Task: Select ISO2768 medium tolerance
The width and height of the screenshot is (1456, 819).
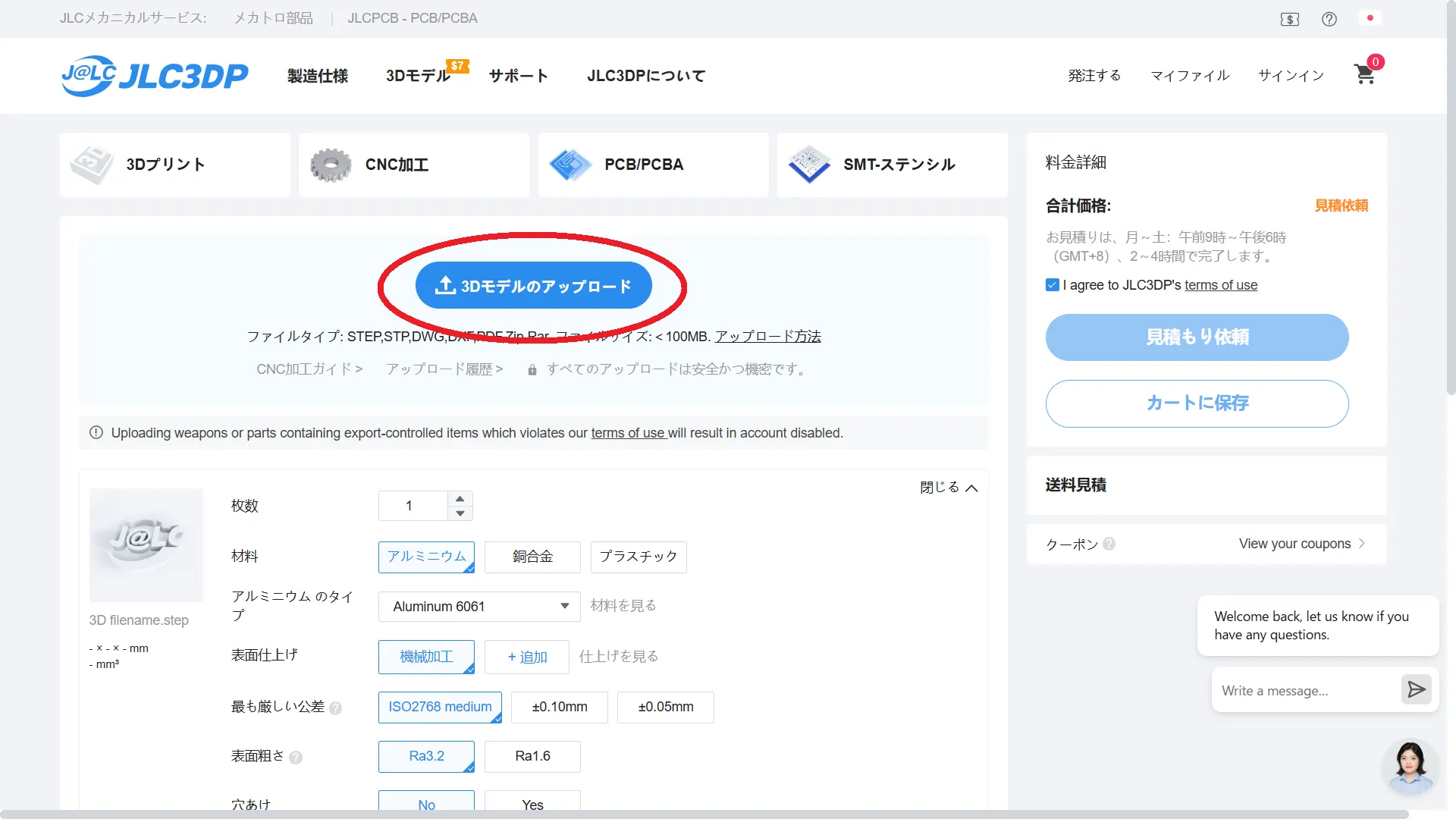Action: [x=440, y=707]
